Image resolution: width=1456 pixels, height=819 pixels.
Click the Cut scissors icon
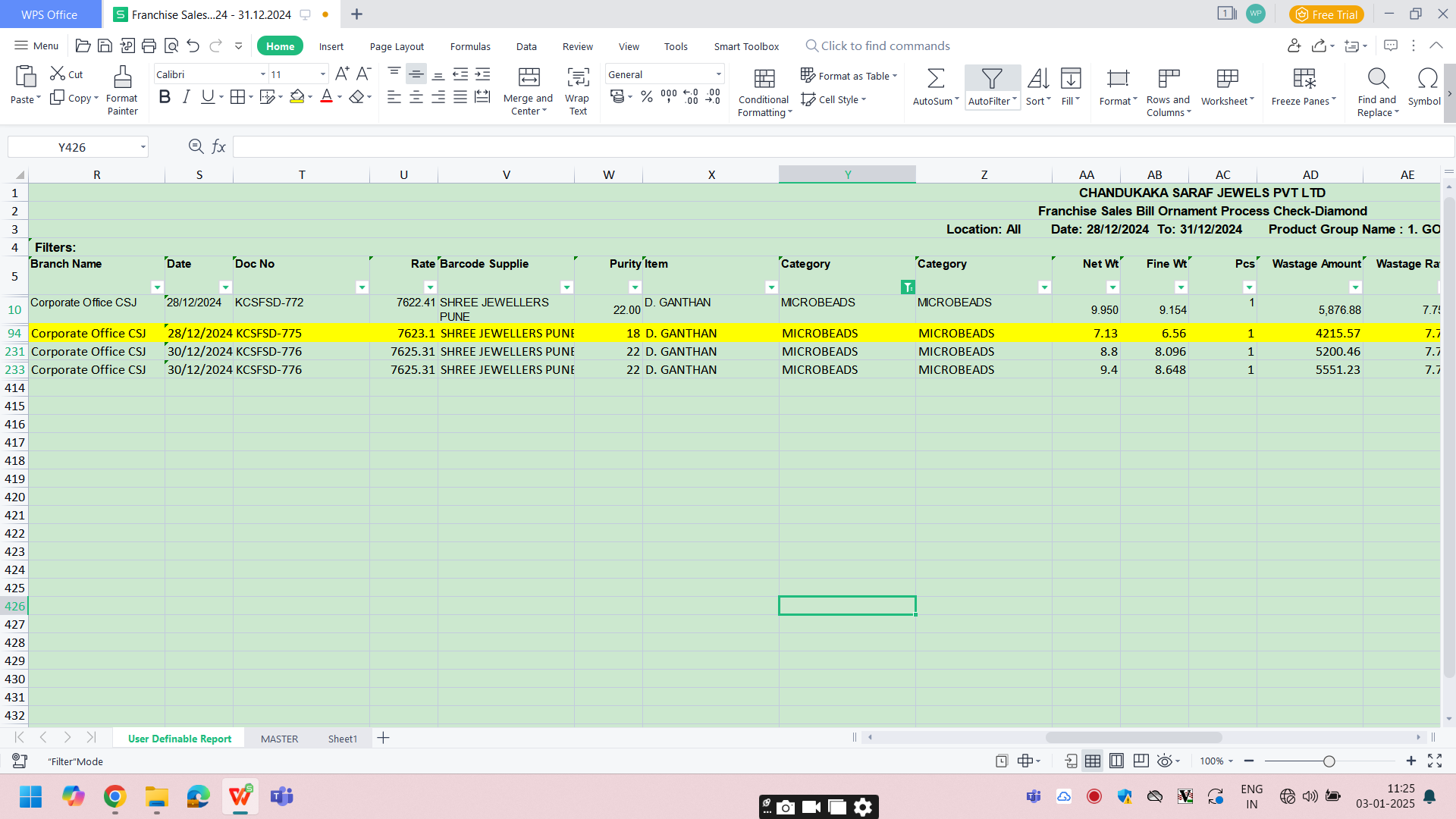point(58,74)
